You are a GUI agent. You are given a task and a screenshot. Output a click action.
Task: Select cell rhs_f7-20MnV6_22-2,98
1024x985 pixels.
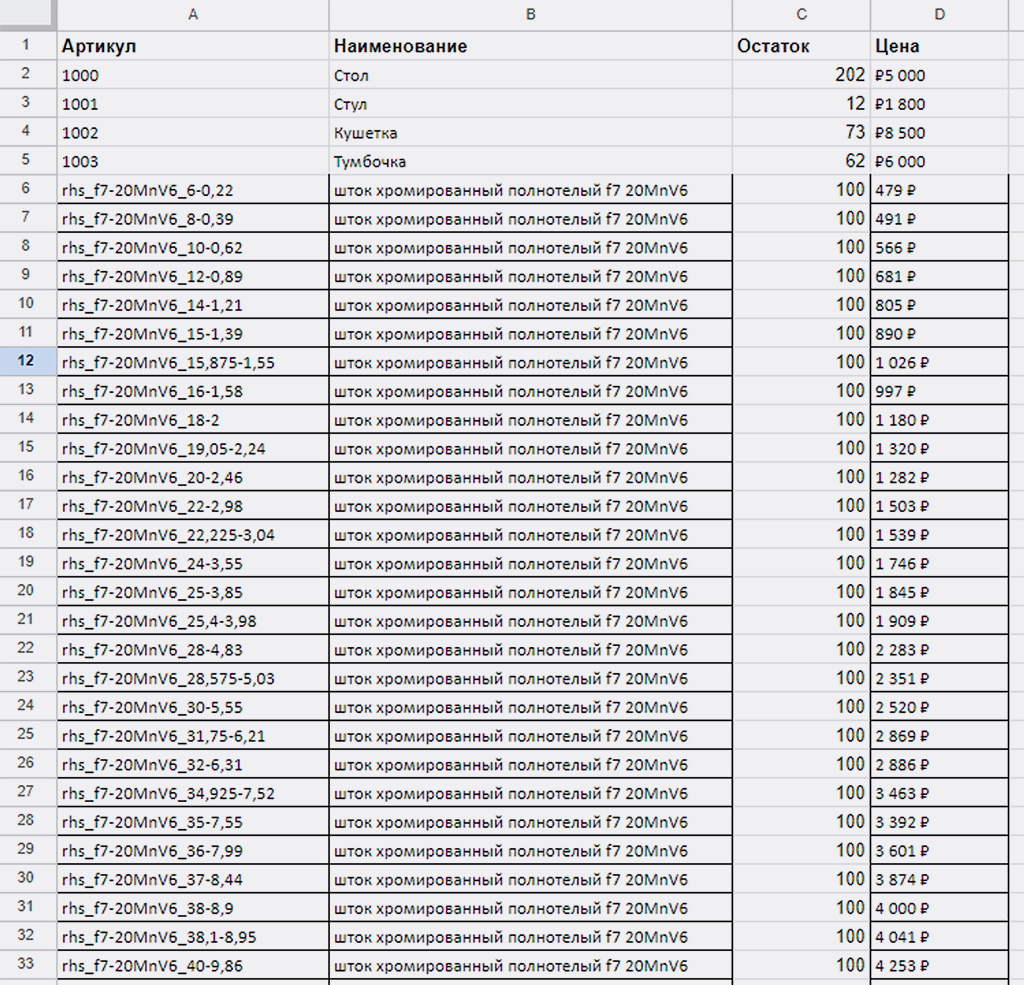coord(193,506)
